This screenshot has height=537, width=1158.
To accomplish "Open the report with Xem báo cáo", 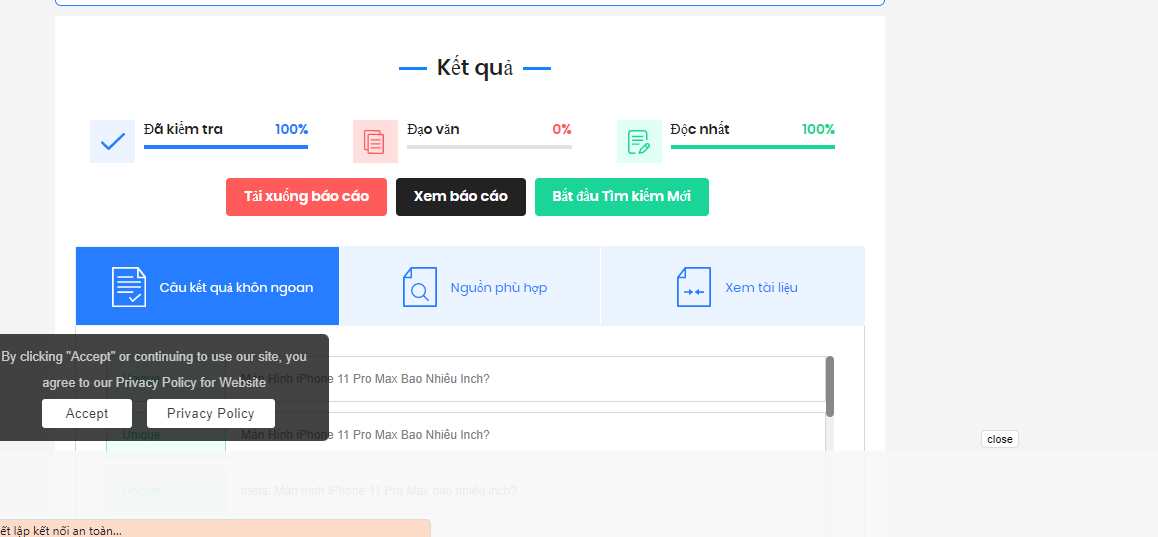I will point(461,196).
